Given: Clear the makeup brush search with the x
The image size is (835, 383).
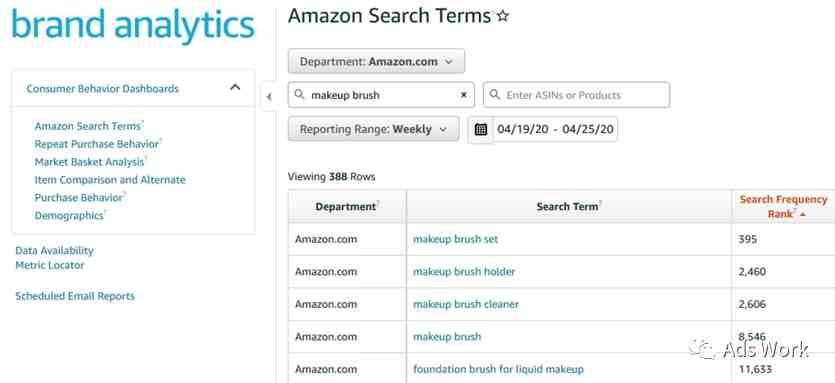Looking at the screenshot, I should coord(463,95).
